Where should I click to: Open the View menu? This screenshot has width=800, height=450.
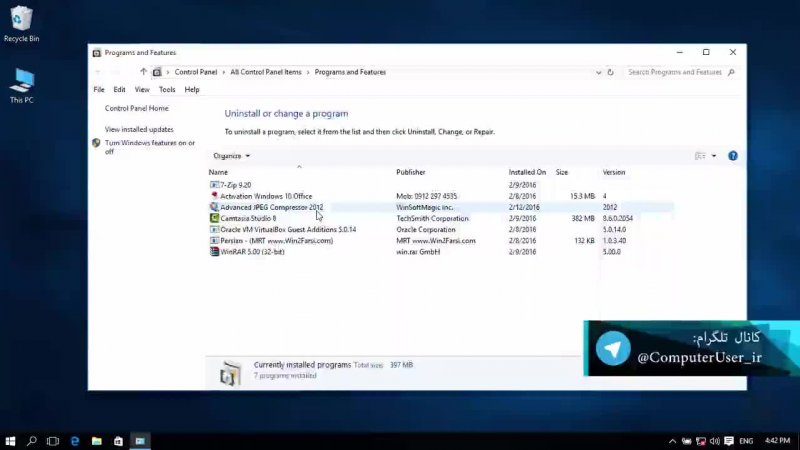(142, 90)
